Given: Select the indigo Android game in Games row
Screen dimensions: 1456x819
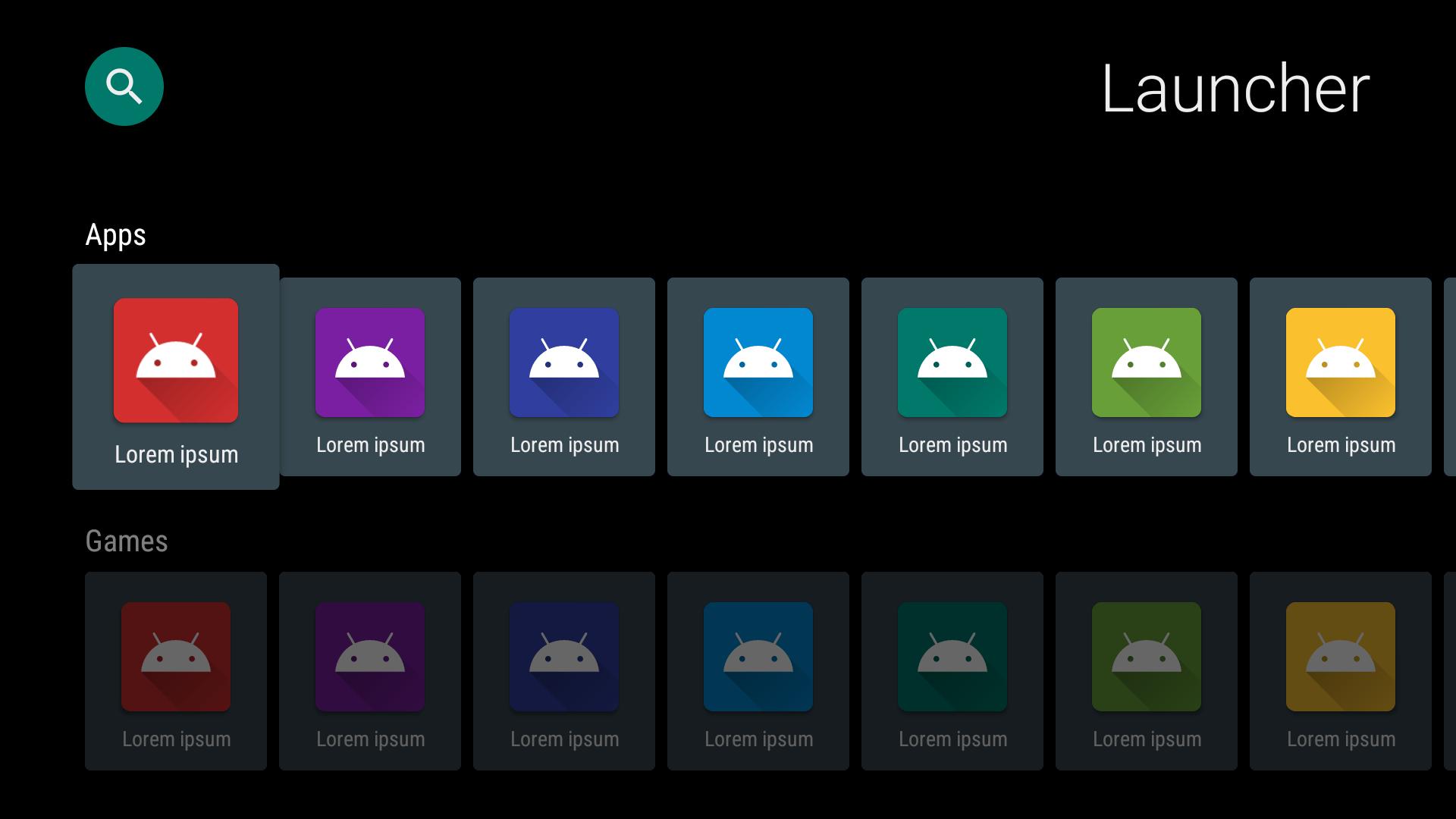Looking at the screenshot, I should 564,671.
